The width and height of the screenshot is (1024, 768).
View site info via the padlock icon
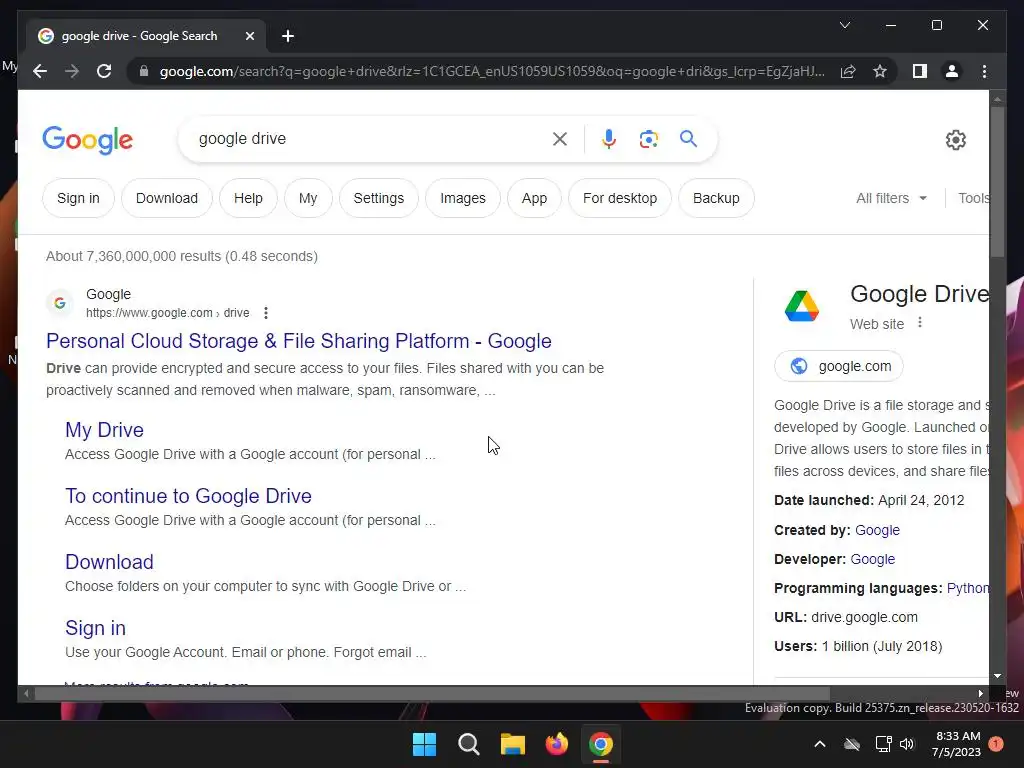pos(144,71)
